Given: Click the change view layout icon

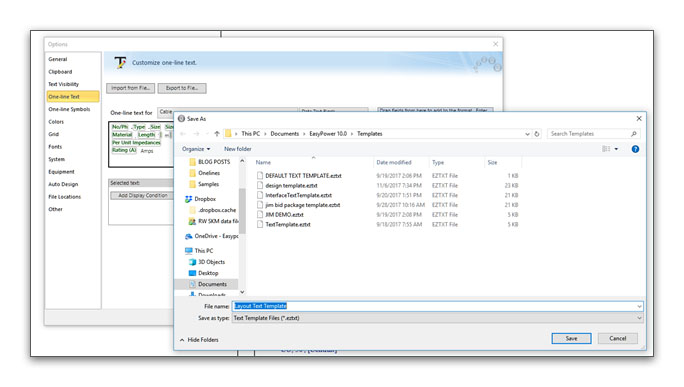Looking at the screenshot, I should [606, 149].
